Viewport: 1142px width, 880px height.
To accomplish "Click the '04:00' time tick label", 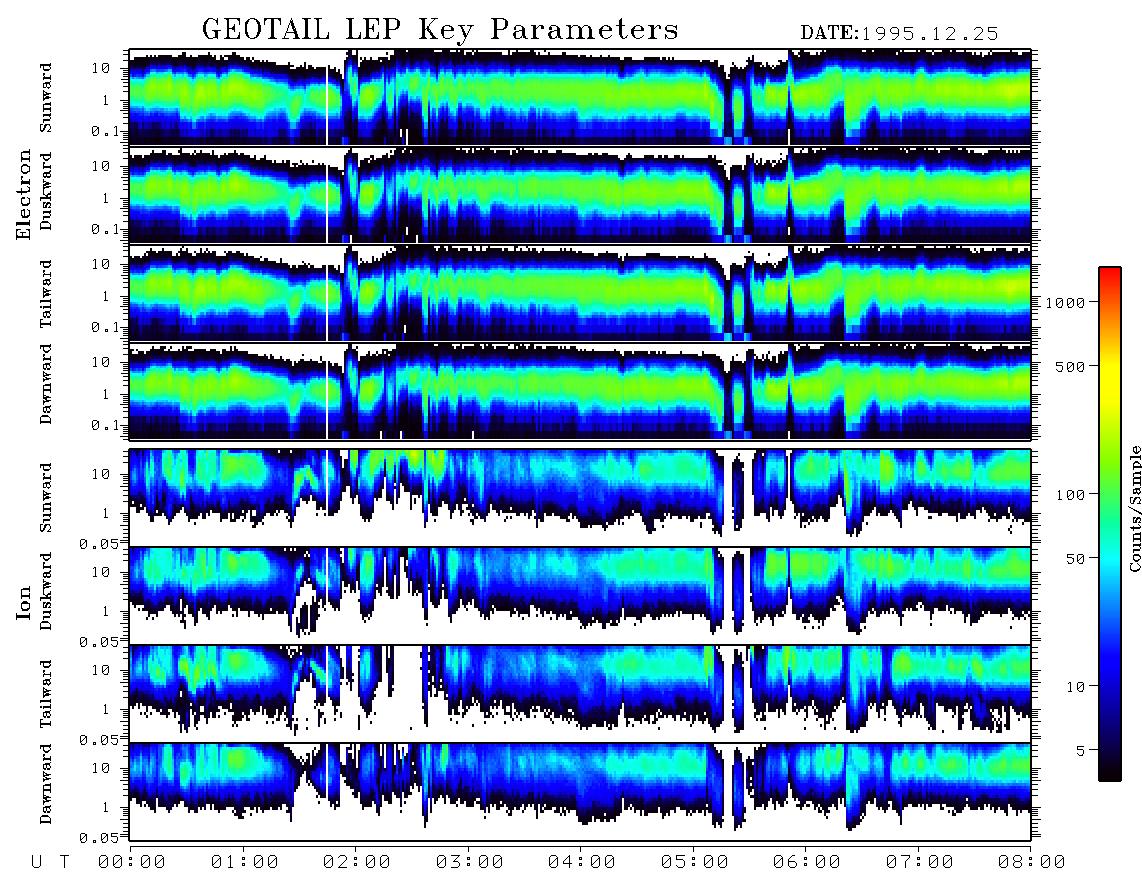I will pos(582,863).
